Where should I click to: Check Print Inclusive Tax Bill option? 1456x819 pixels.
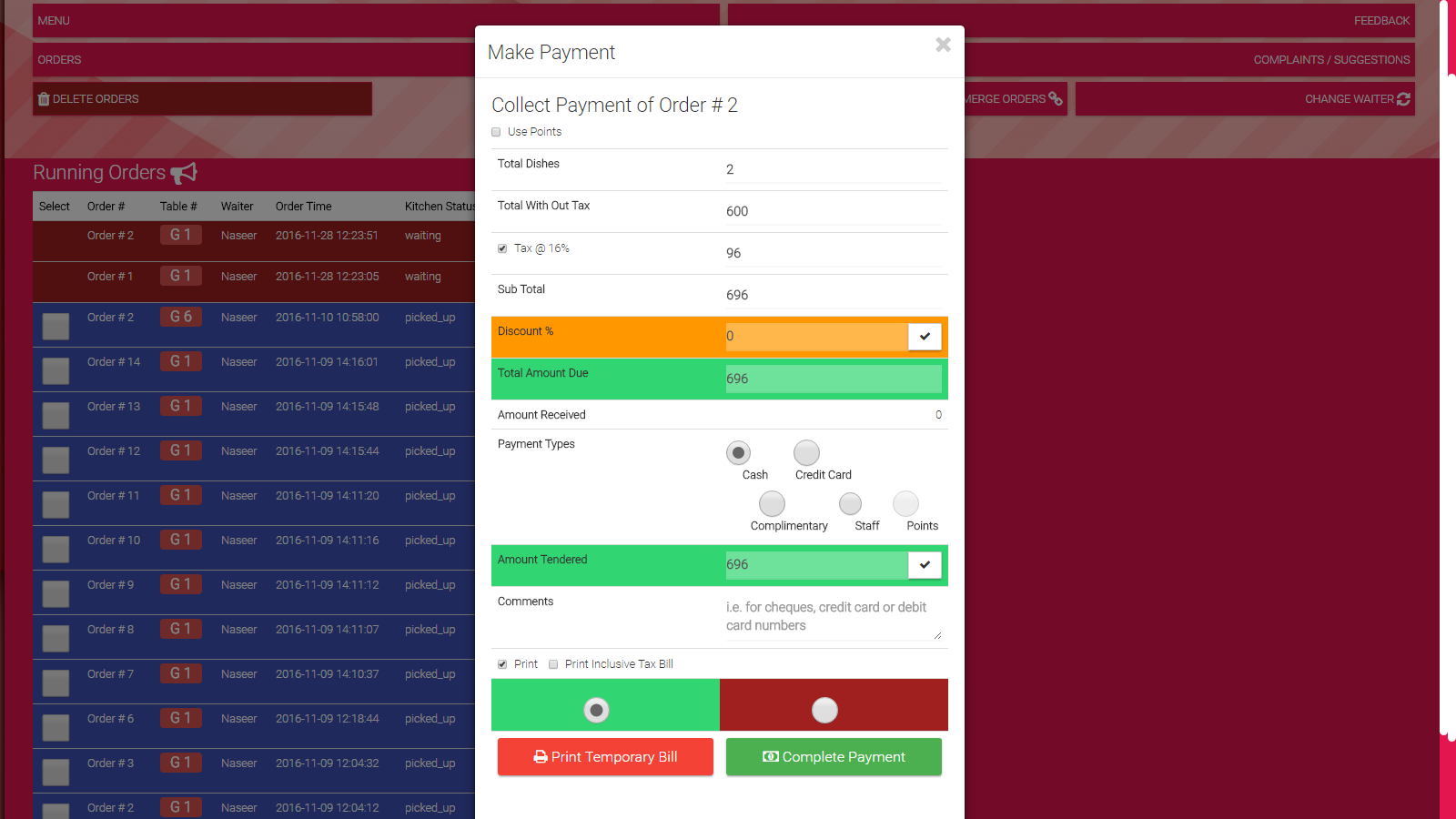[x=553, y=664]
